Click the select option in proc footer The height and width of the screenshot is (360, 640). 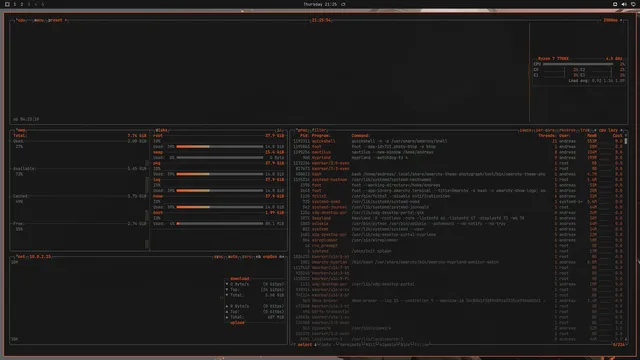[304, 345]
